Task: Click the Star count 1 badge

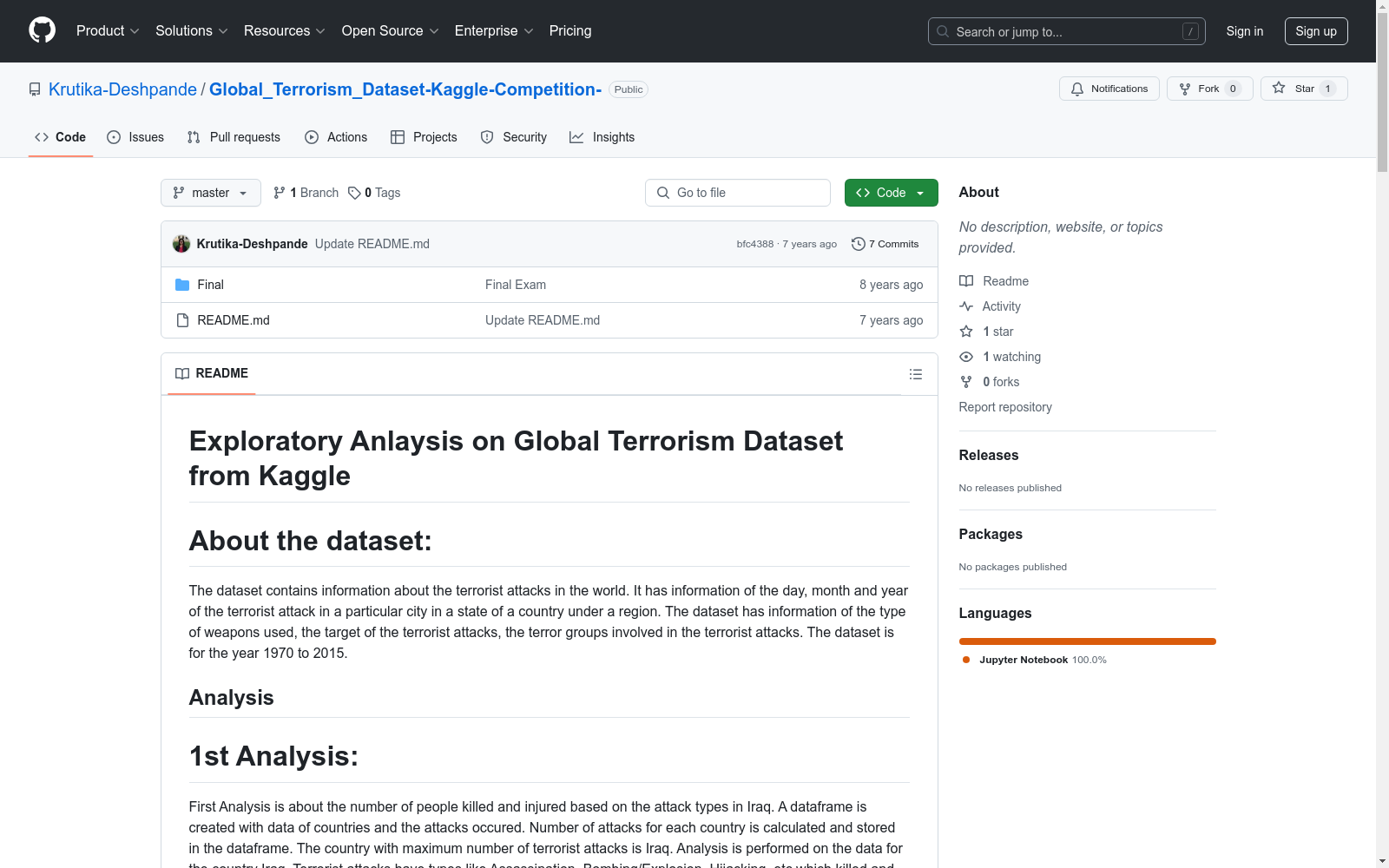Action: pos(1327,89)
